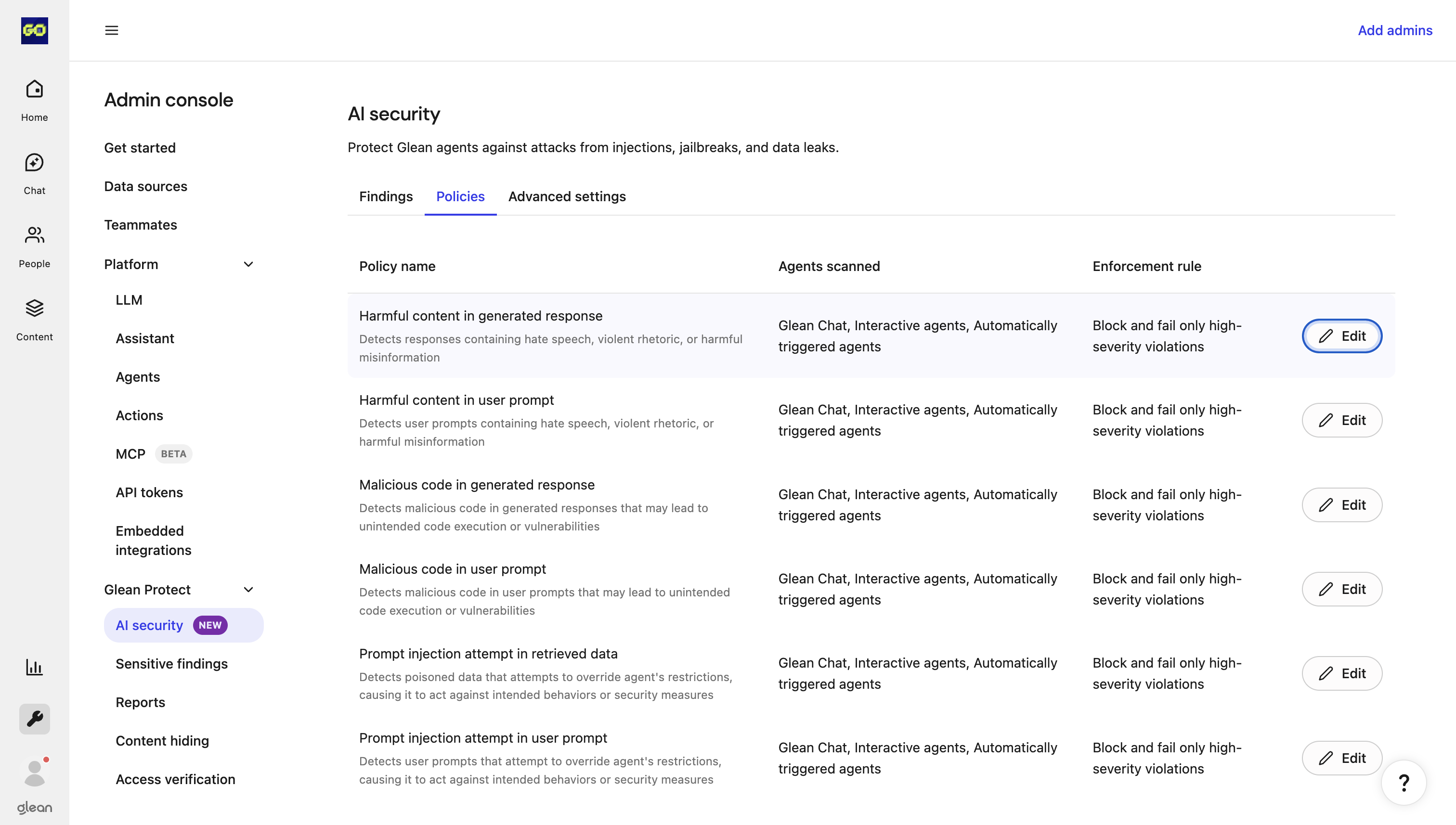Click the hamburger menu icon
1456x825 pixels.
(x=112, y=30)
